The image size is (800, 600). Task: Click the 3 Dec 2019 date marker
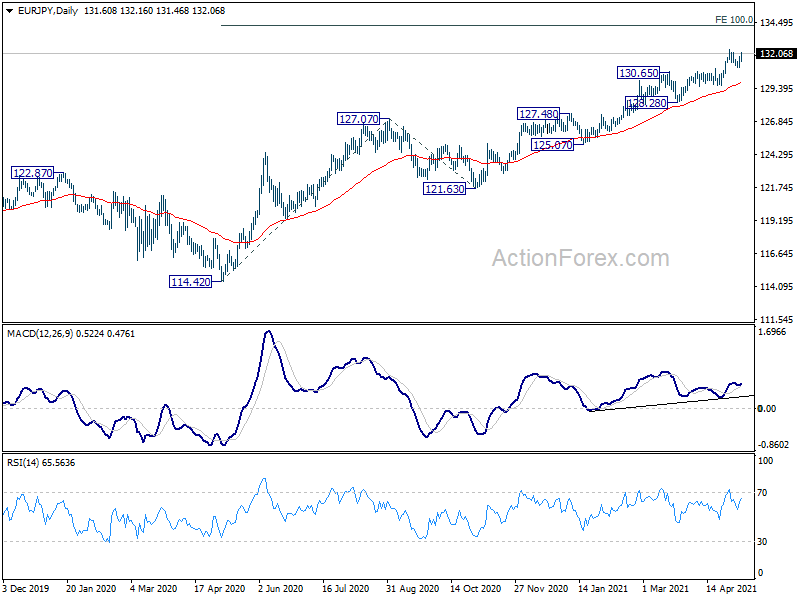tap(26, 588)
